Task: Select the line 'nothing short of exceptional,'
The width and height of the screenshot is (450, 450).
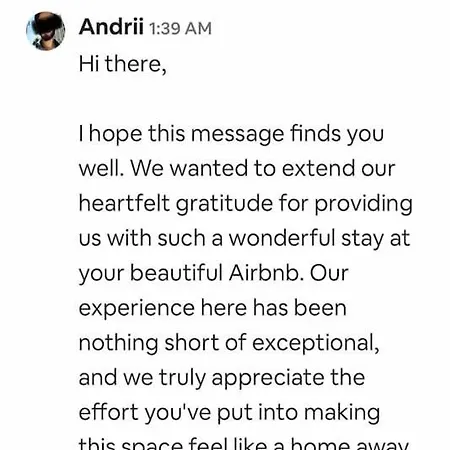Action: (229, 343)
